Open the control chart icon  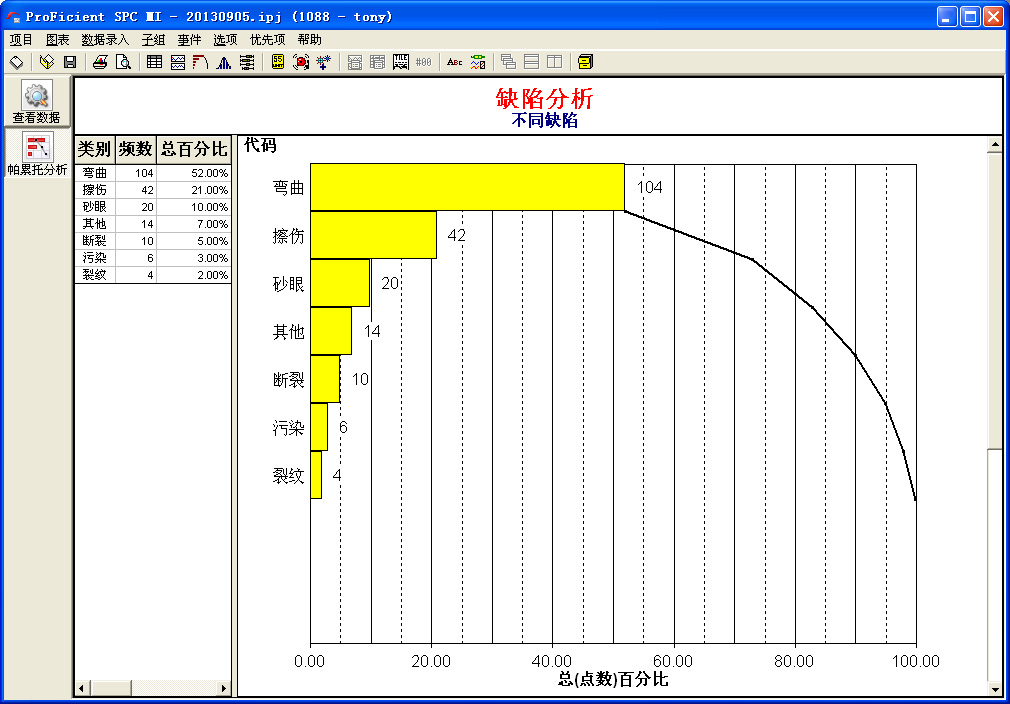click(x=178, y=62)
